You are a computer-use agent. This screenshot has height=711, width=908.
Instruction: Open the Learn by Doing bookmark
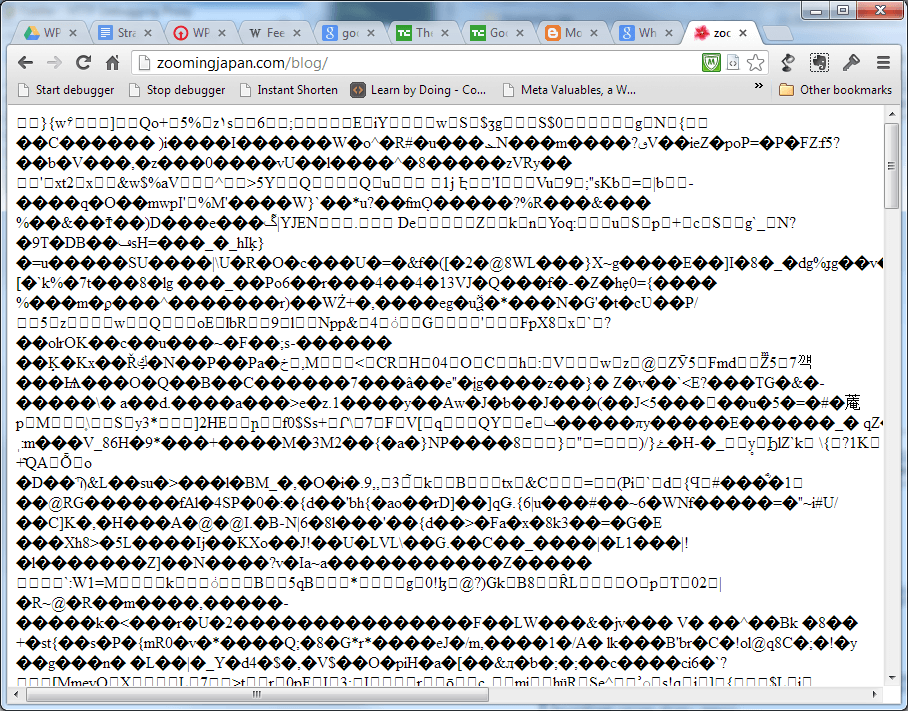(x=419, y=89)
